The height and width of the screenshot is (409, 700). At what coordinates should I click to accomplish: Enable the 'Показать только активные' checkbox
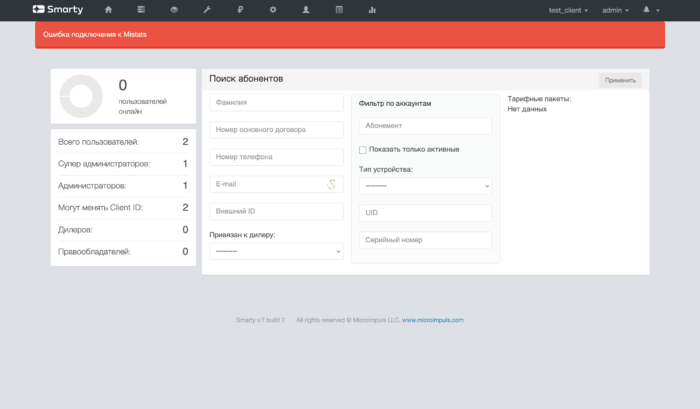(363, 149)
